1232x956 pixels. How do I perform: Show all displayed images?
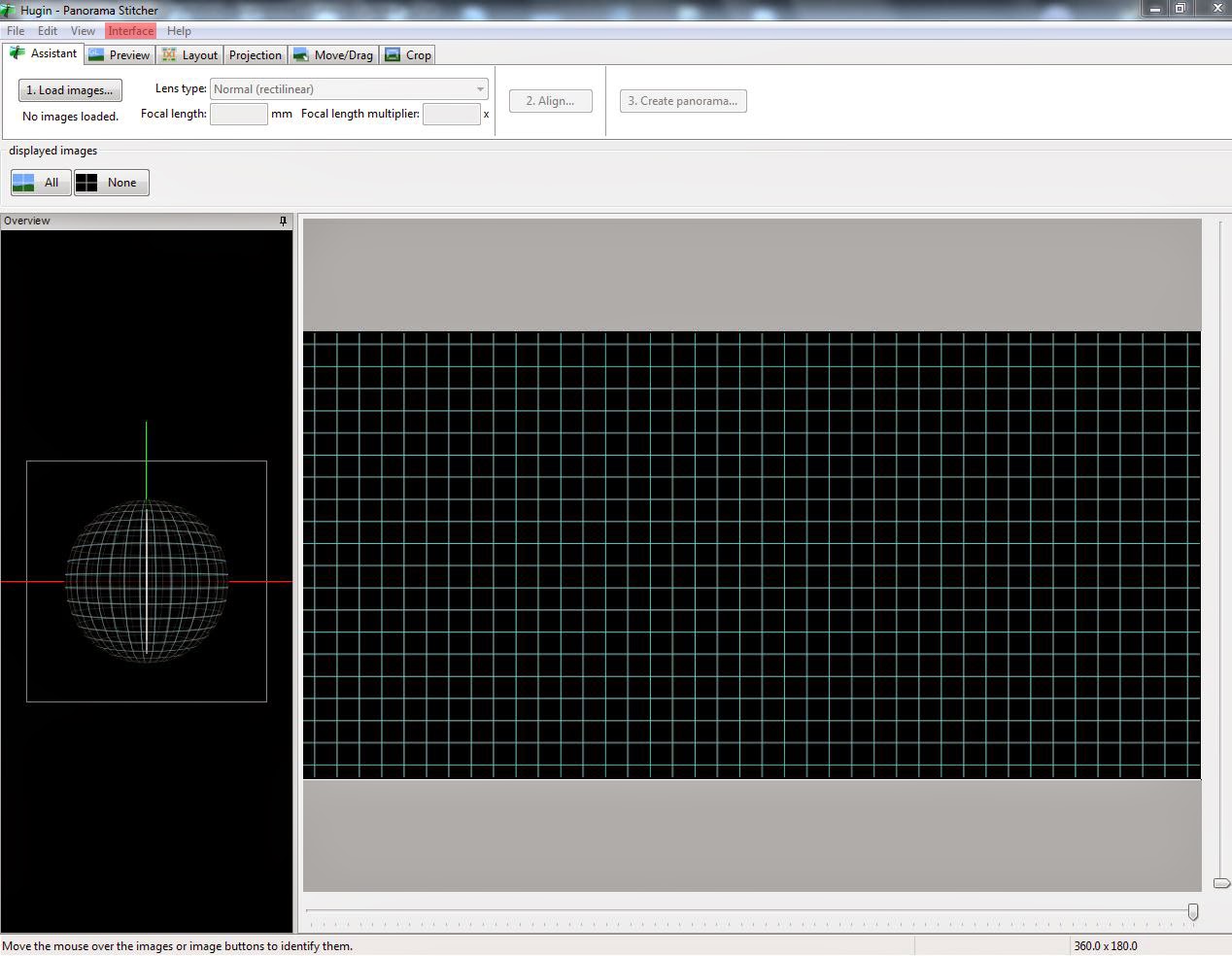point(40,182)
